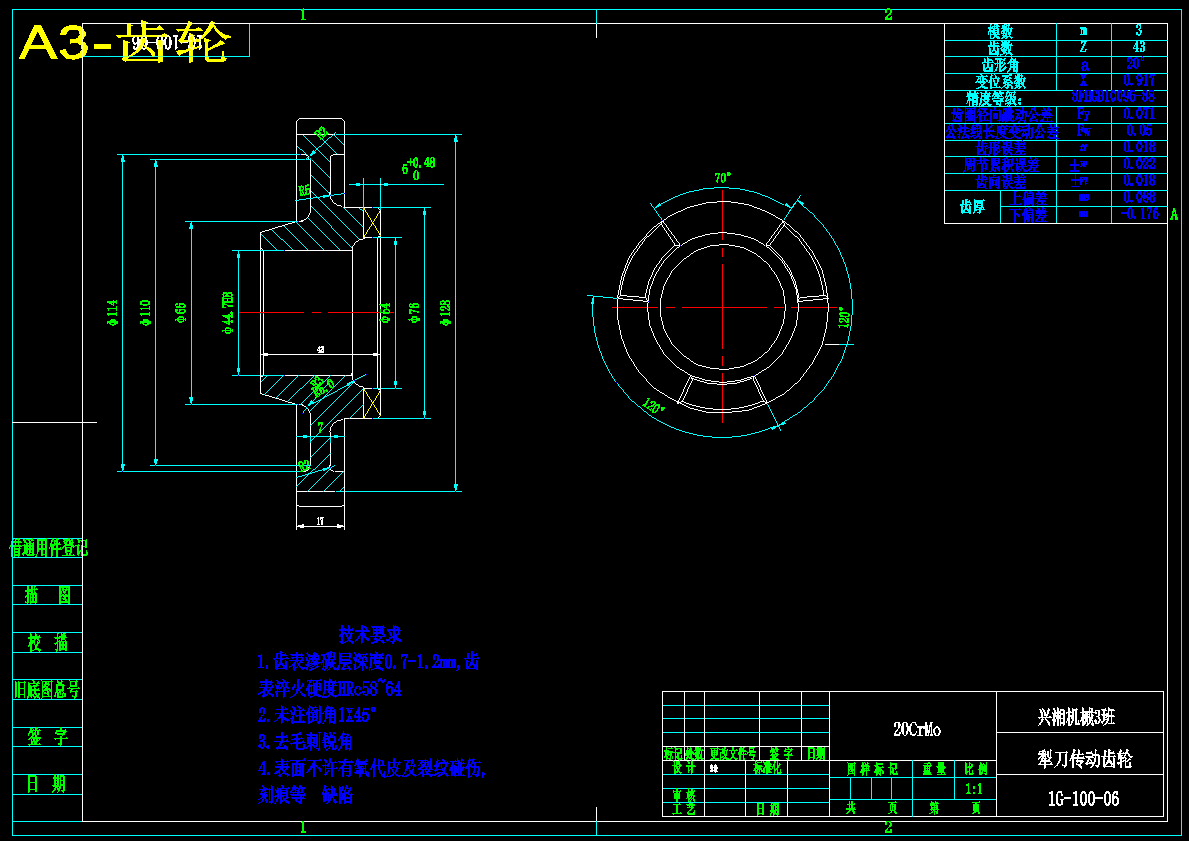Click the '重量' title block label
This screenshot has height=841, width=1189.
(x=934, y=769)
